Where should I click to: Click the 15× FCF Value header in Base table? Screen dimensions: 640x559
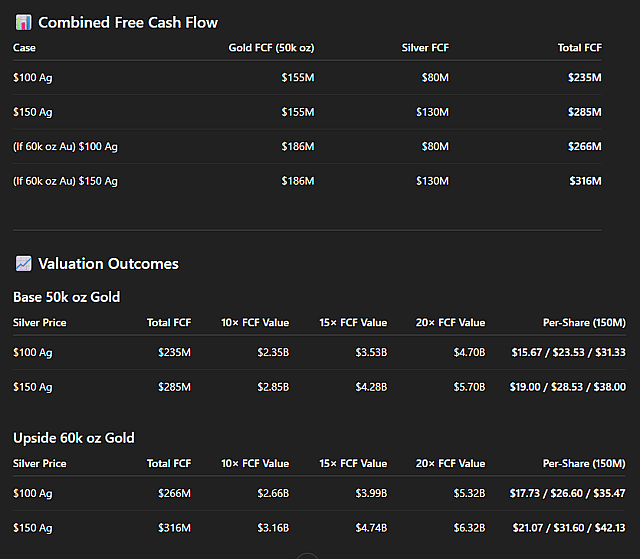(x=353, y=323)
